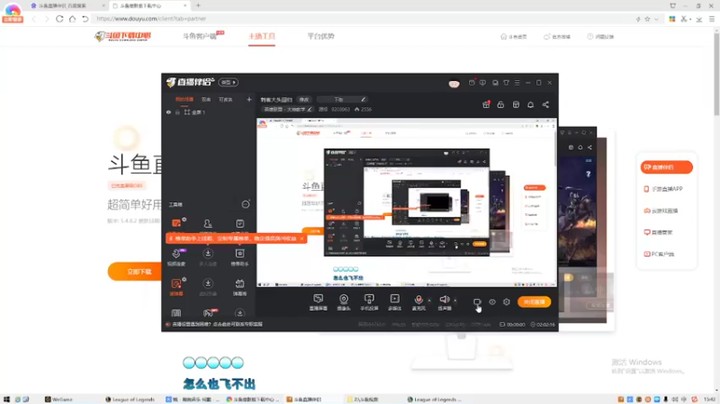Reload the page with browser refresh icon
Image resolution: width=720 pixels, height=404 pixels.
click(x=60, y=19)
